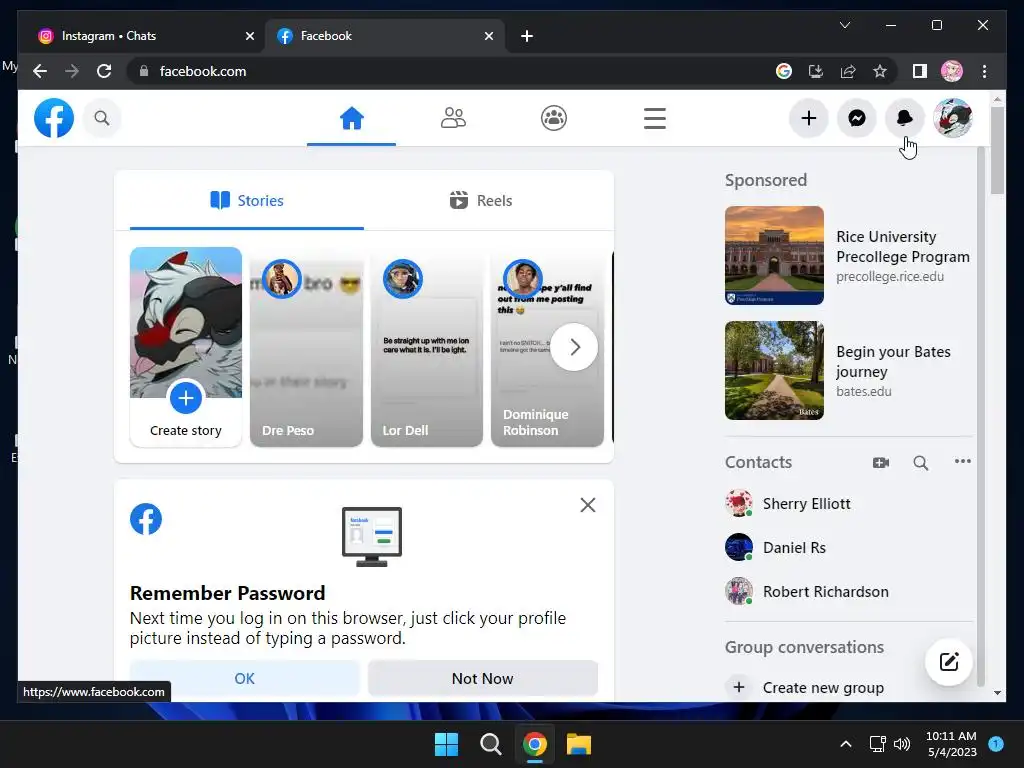Open a new browser tab
The height and width of the screenshot is (768, 1024).
(527, 36)
